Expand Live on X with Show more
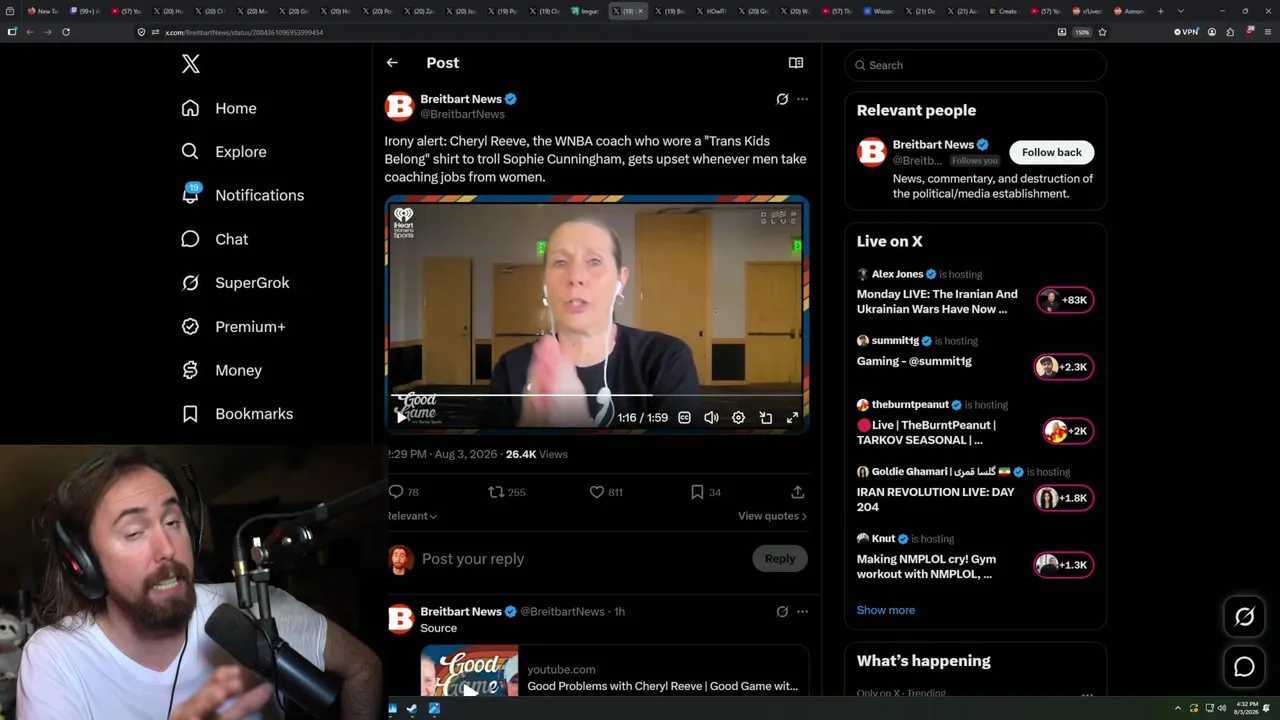This screenshot has height=720, width=1280. [885, 610]
